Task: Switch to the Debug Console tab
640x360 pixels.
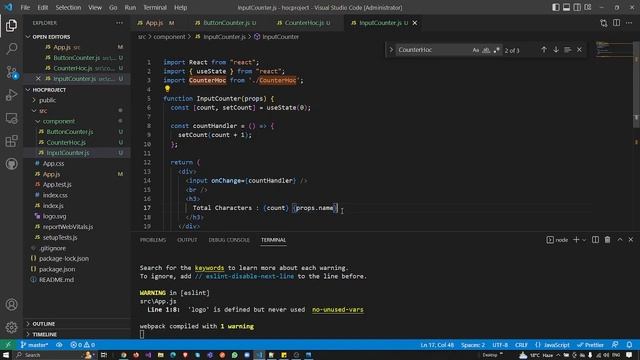Action: click(x=229, y=240)
